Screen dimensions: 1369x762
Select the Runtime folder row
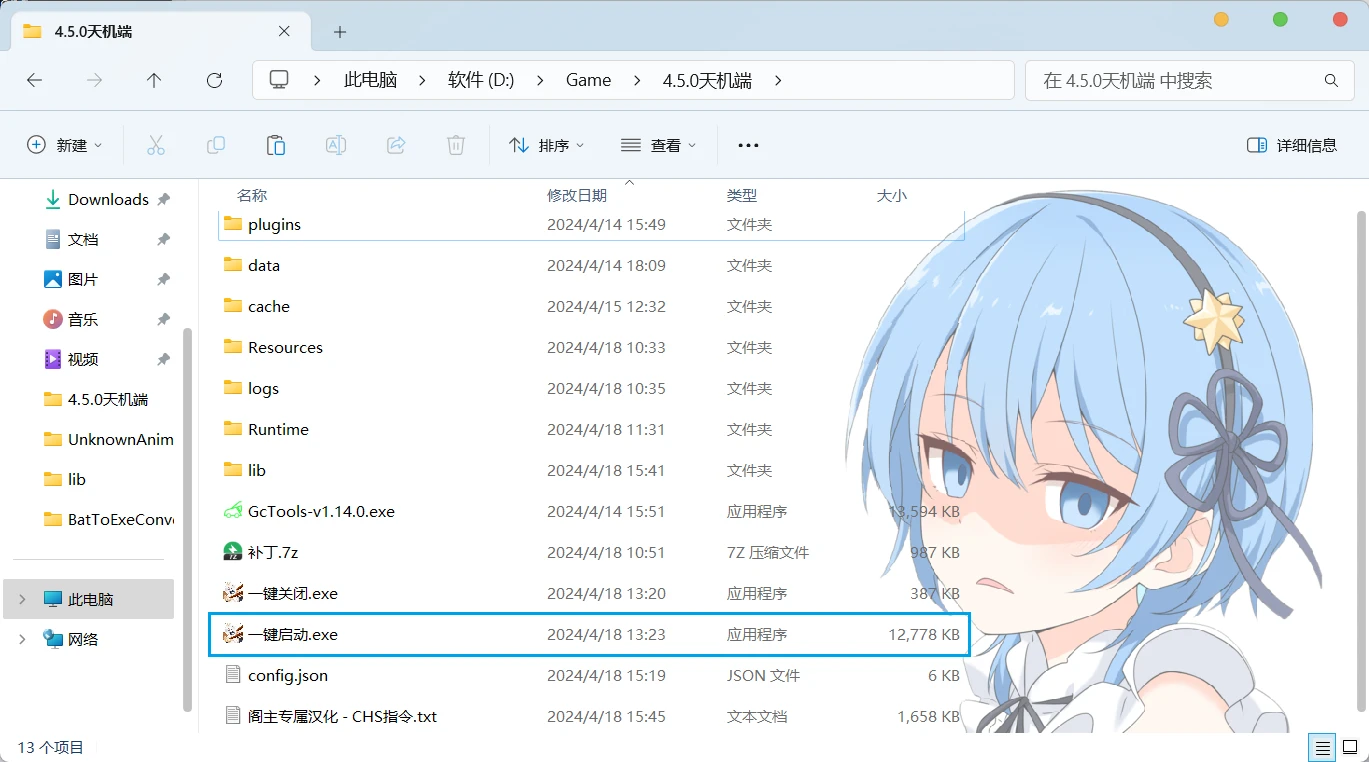(x=589, y=429)
